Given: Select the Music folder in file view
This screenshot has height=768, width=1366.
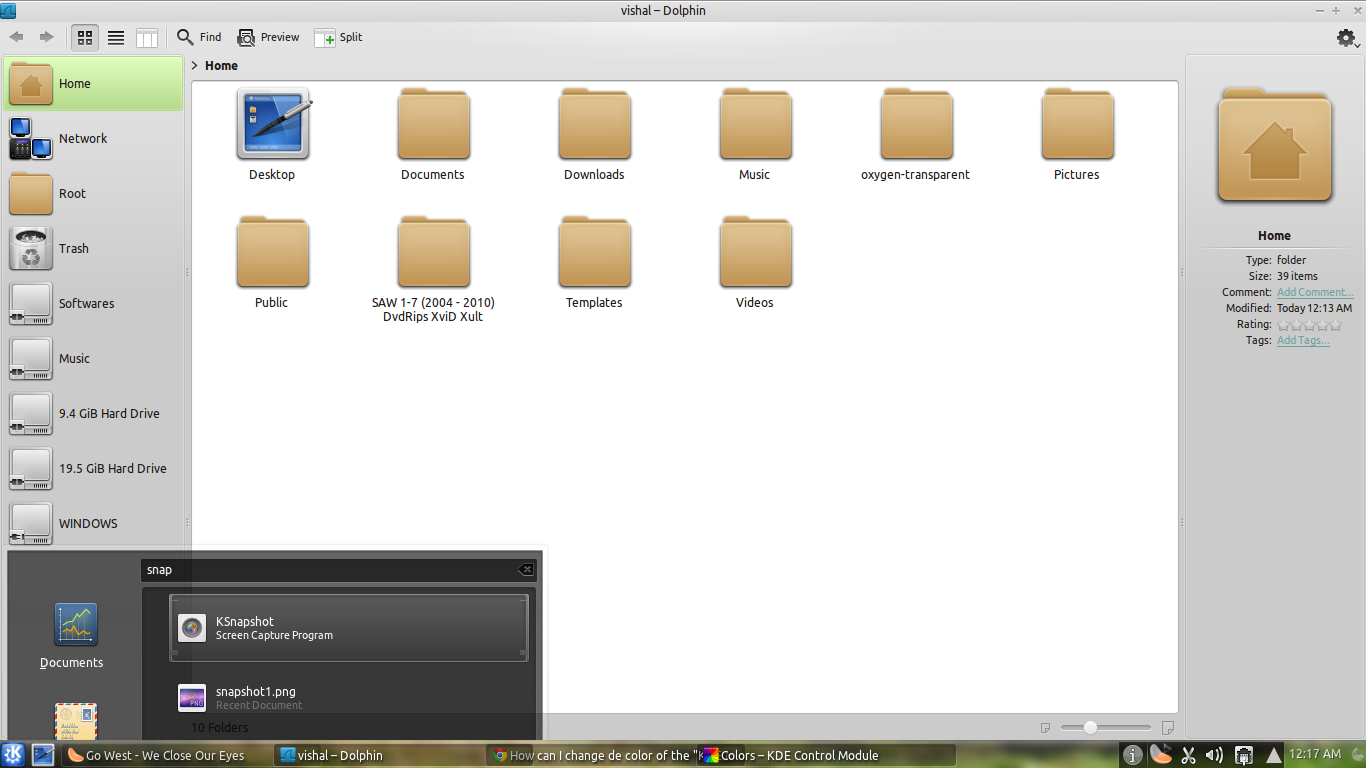Looking at the screenshot, I should pyautogui.click(x=755, y=135).
